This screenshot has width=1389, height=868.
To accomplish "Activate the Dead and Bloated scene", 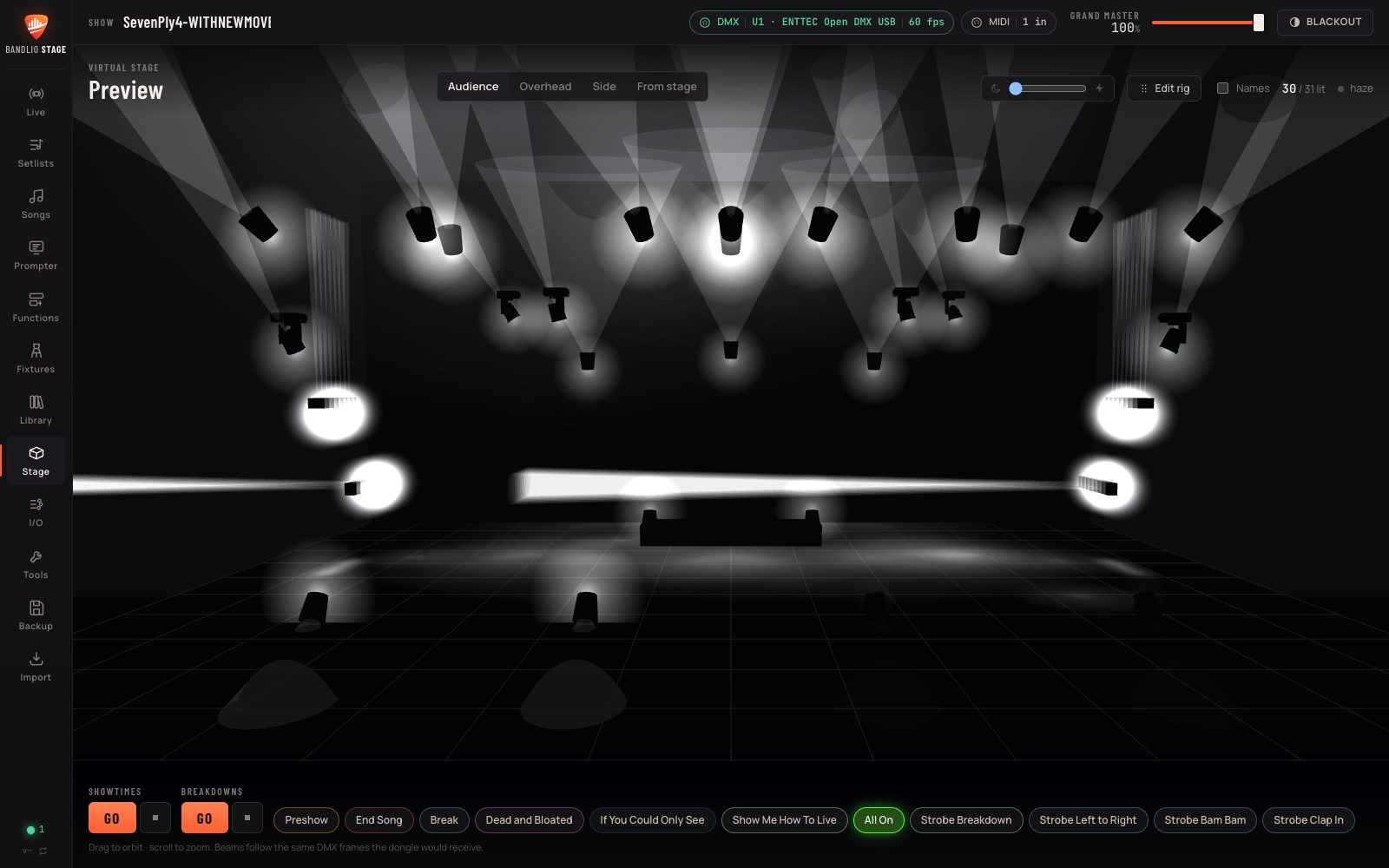I will tap(530, 820).
